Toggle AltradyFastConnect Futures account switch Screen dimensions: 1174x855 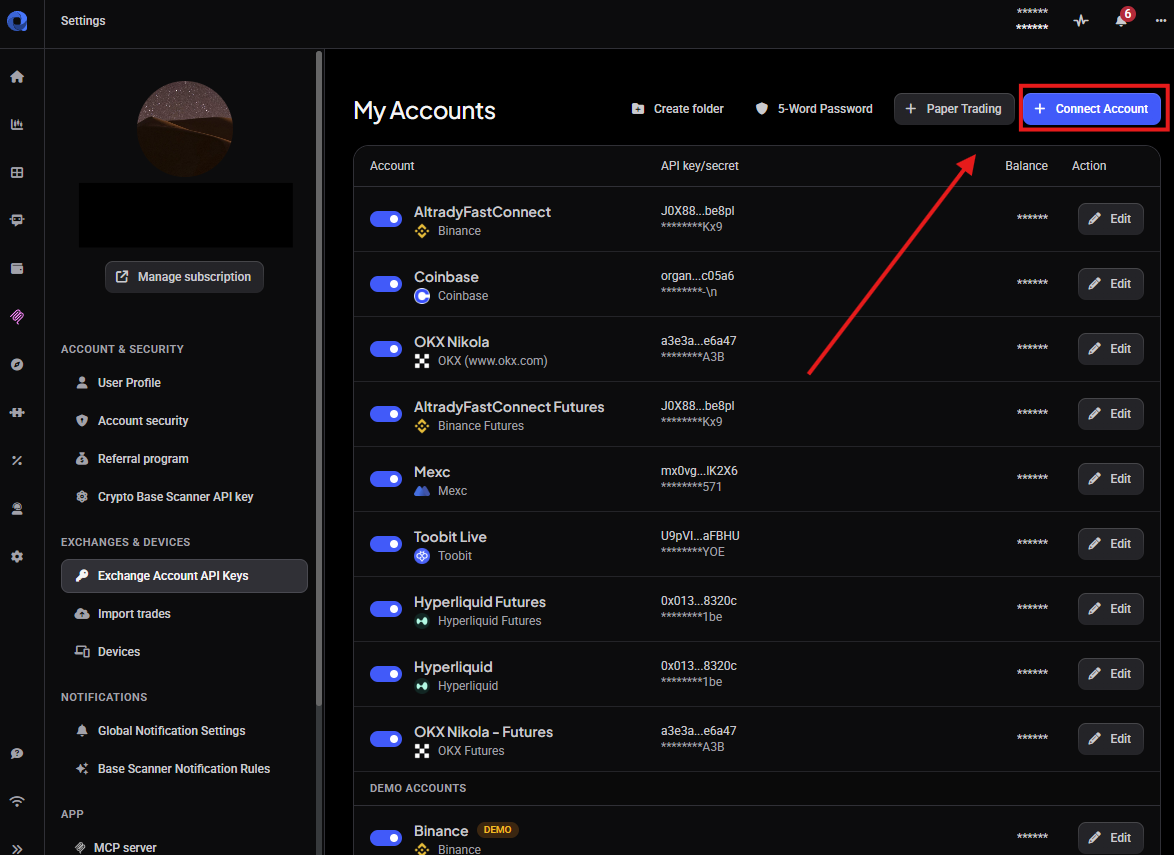point(386,414)
